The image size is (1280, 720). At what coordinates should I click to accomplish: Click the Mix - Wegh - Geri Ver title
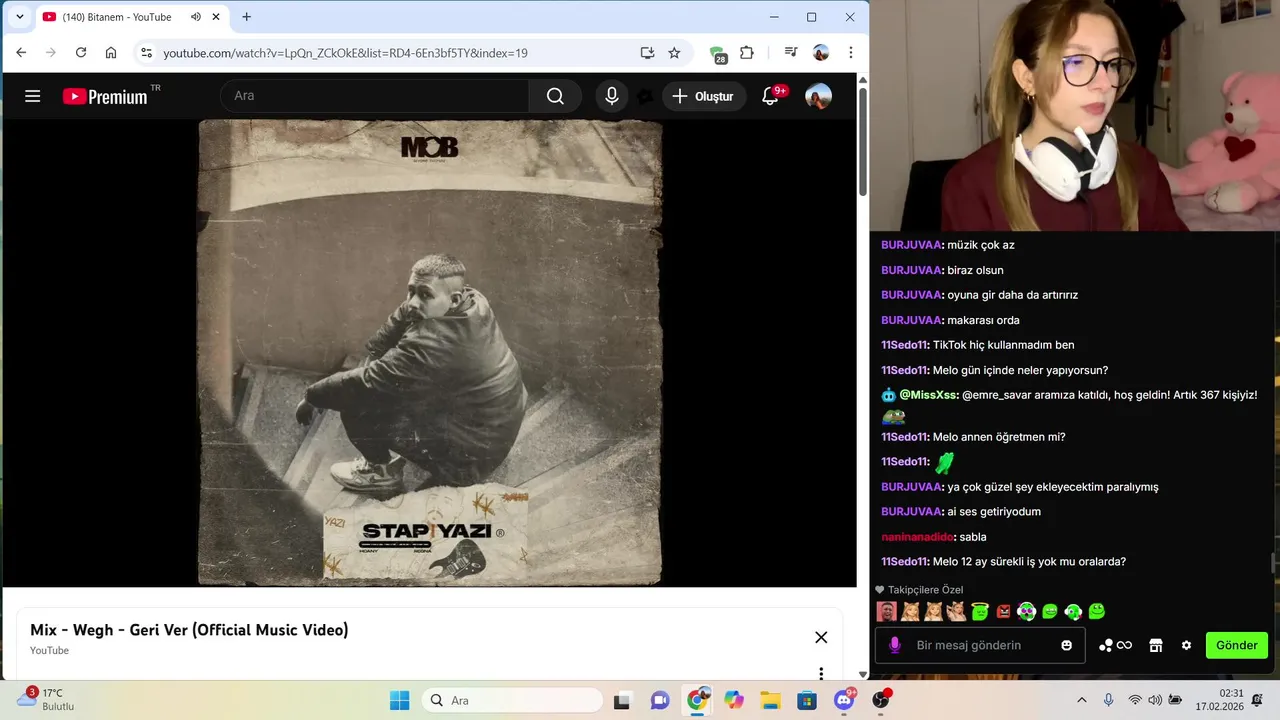click(189, 630)
